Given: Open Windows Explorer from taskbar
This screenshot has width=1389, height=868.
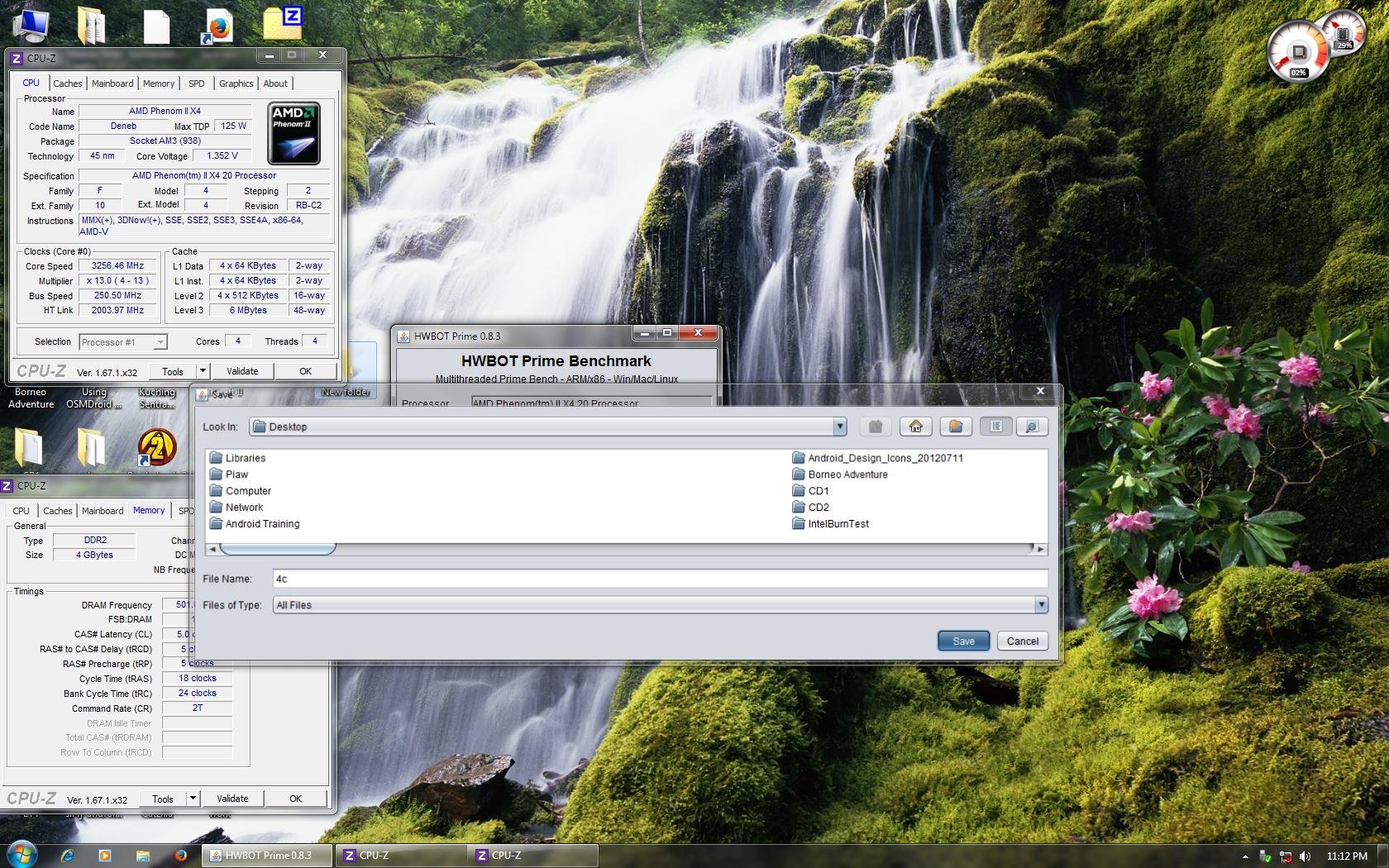Looking at the screenshot, I should coord(142,856).
